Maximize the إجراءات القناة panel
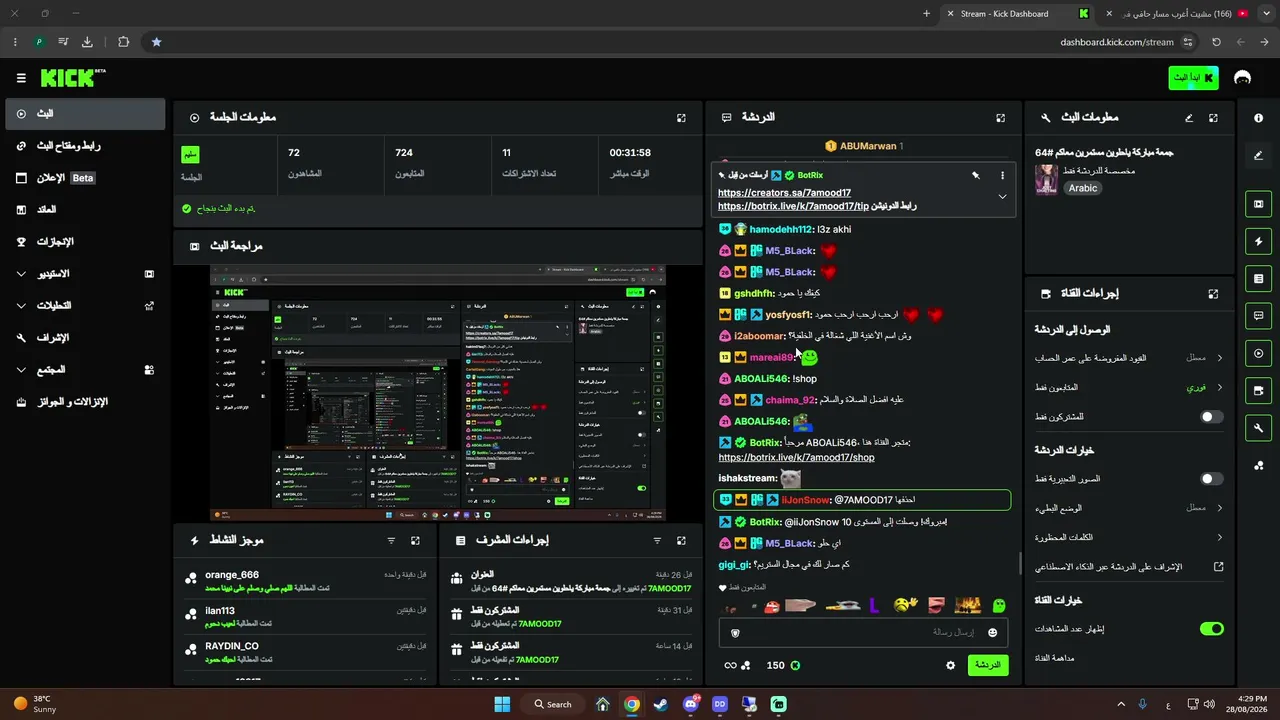Image resolution: width=1280 pixels, height=720 pixels. point(1213,294)
